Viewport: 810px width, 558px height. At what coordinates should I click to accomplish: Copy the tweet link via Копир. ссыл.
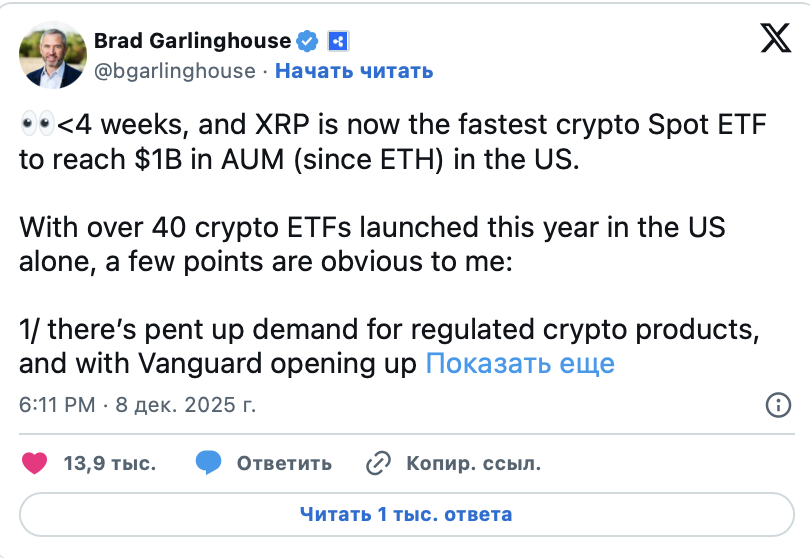tap(473, 464)
